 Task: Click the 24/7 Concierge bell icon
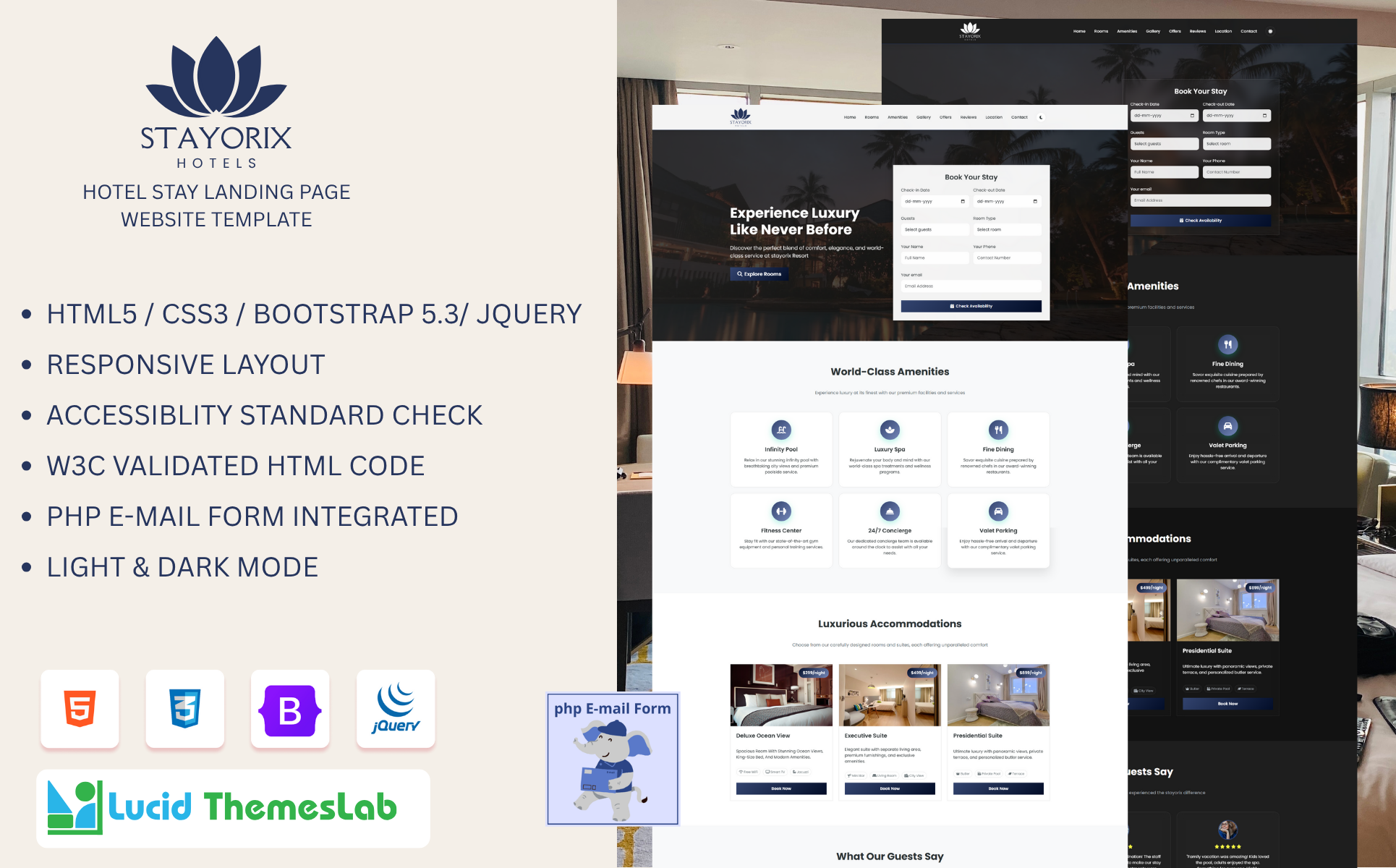click(890, 511)
